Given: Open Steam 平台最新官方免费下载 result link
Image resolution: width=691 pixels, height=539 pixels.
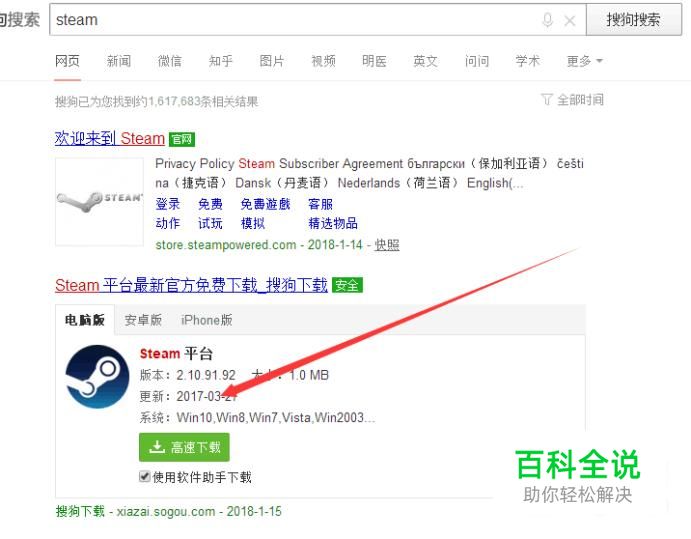Looking at the screenshot, I should tap(191, 285).
